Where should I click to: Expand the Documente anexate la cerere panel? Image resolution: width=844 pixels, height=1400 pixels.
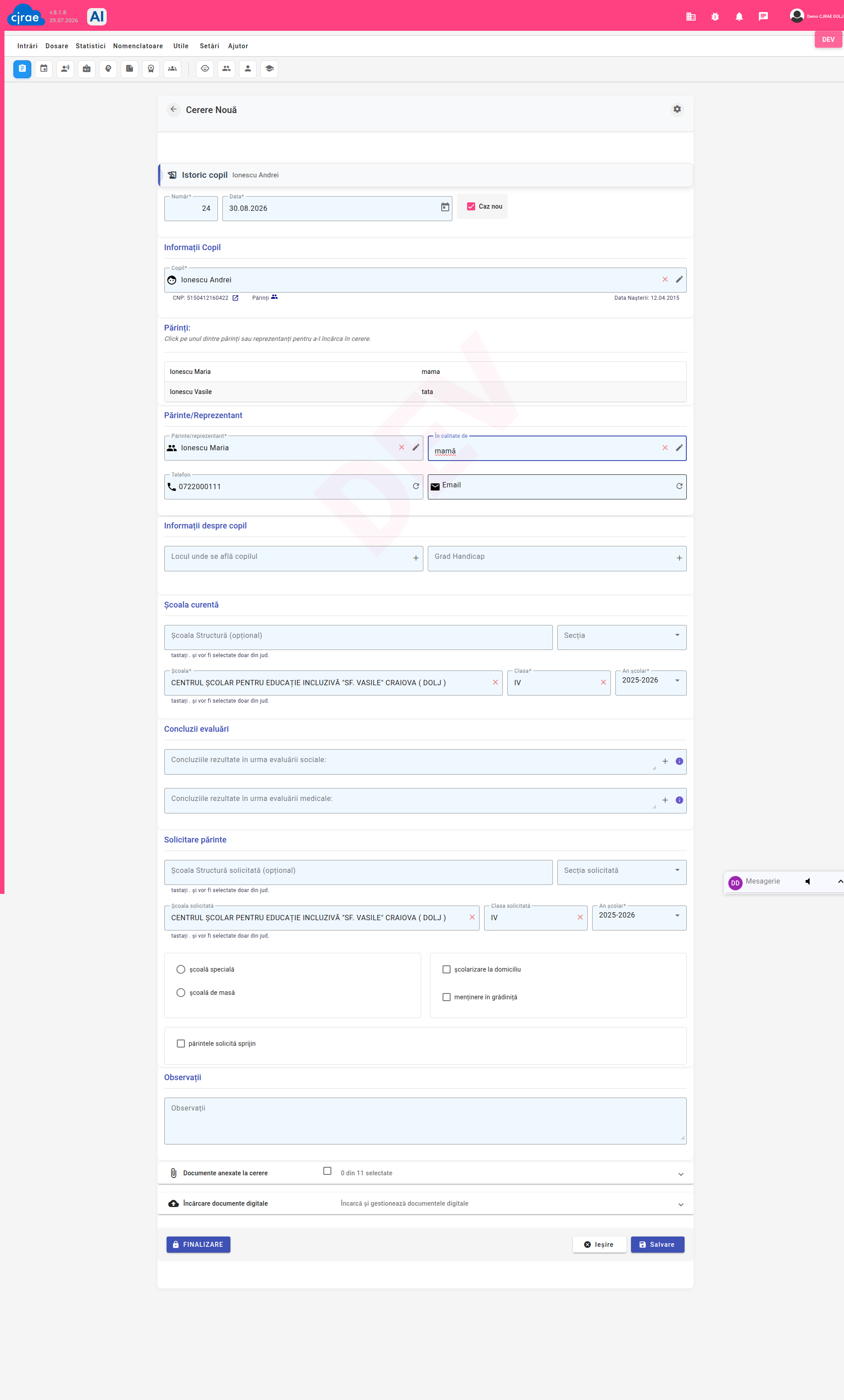tap(425, 1174)
